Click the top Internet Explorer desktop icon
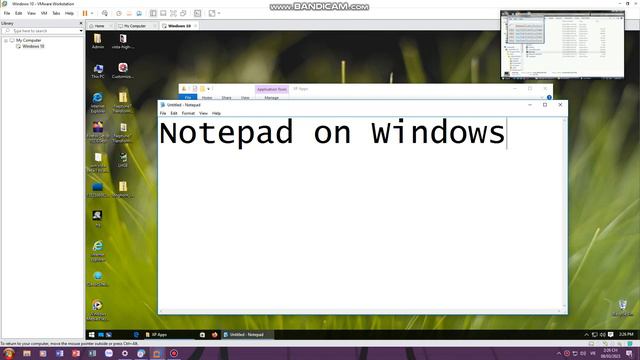Screen dimensions: 640x360 (x=98, y=102)
